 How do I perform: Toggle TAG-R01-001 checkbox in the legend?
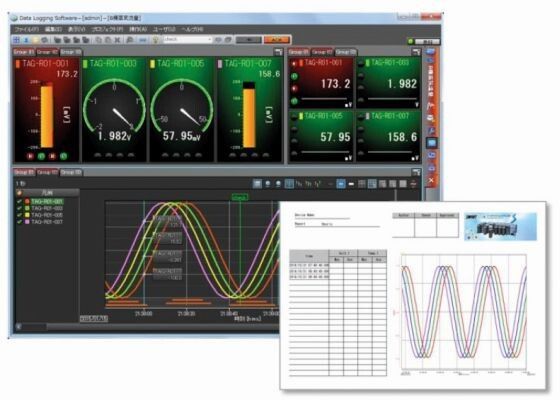(x=20, y=201)
